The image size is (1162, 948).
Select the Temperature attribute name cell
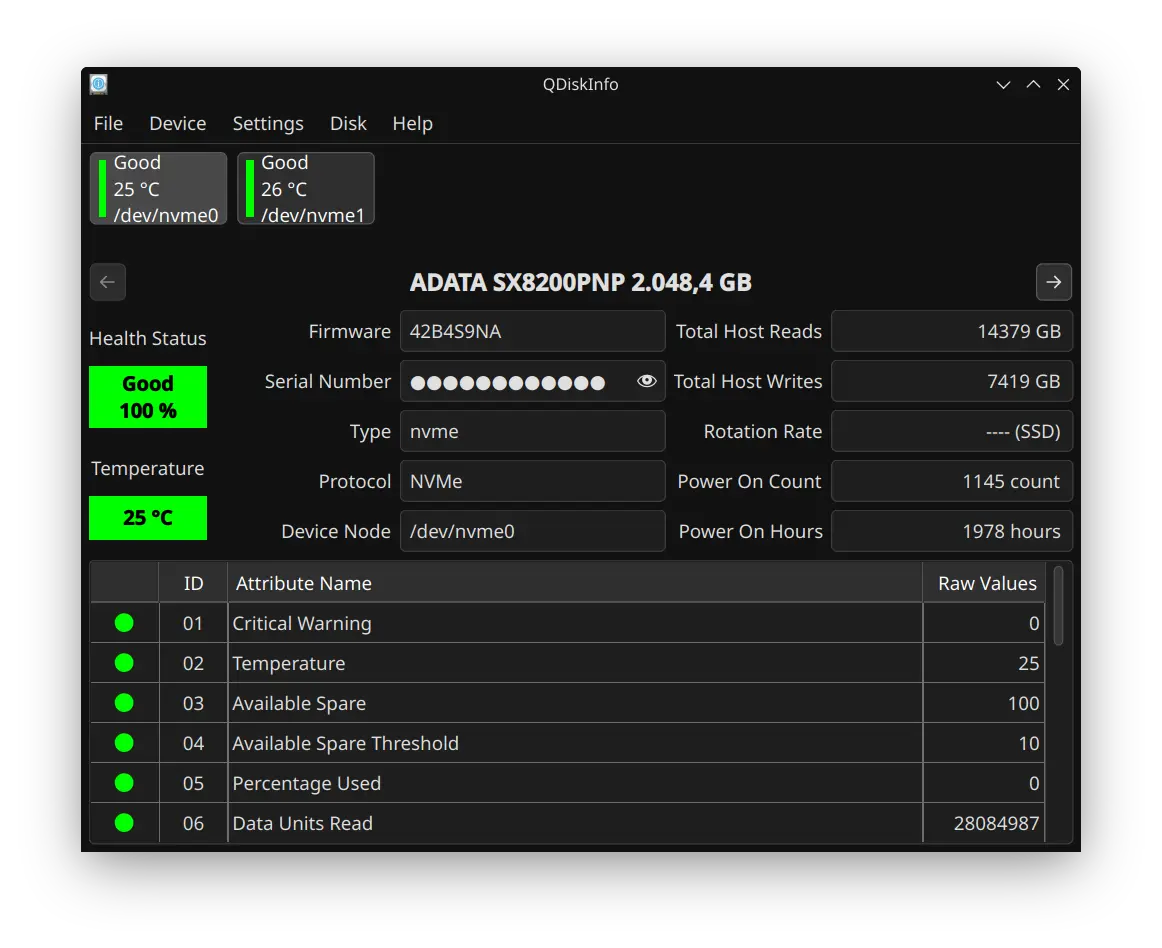tap(575, 663)
